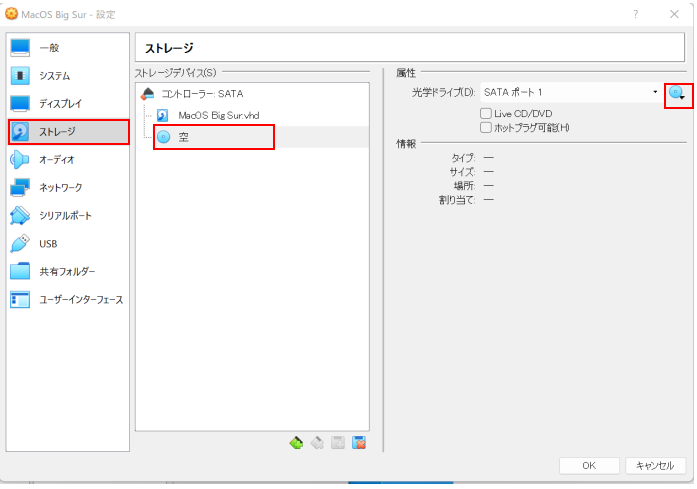
Task: Click the remove attachment icon
Action: [359, 443]
